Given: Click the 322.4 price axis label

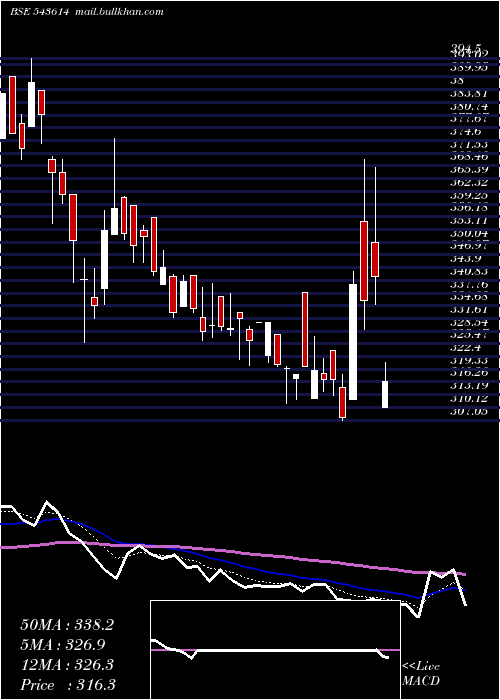Looking at the screenshot, I should pyautogui.click(x=466, y=348).
